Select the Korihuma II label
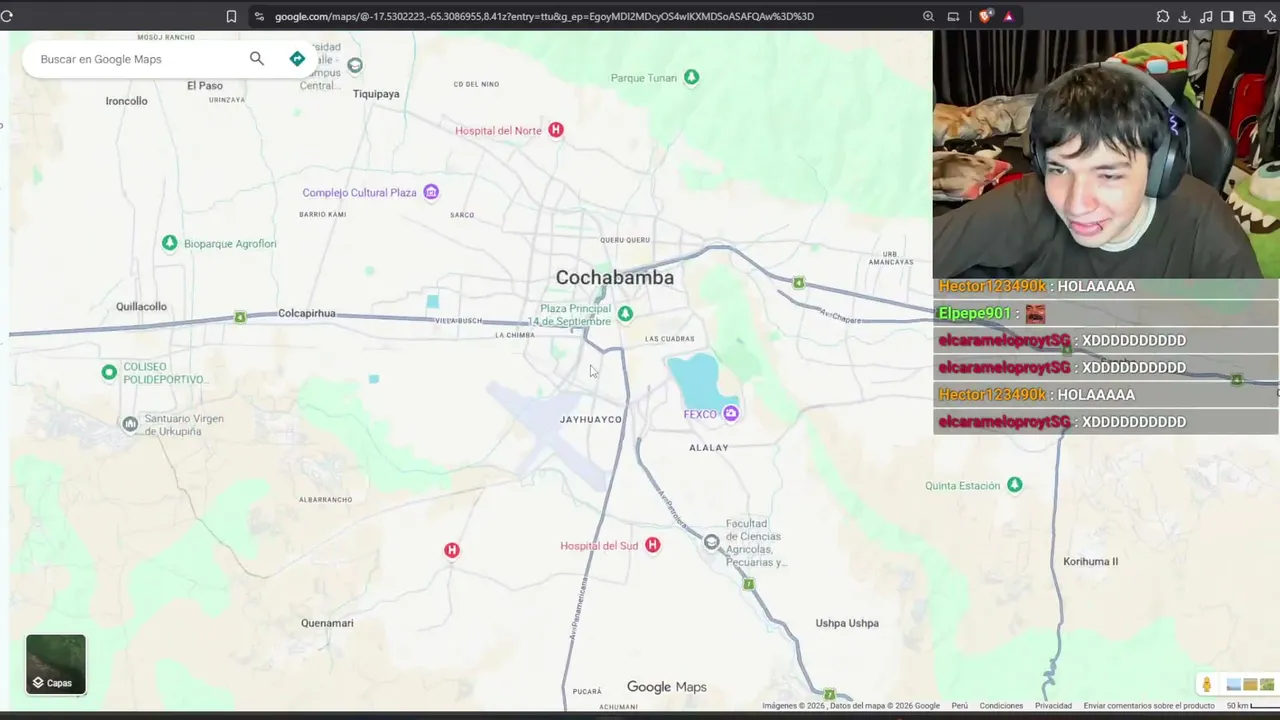Viewport: 1280px width, 720px height. click(1090, 561)
